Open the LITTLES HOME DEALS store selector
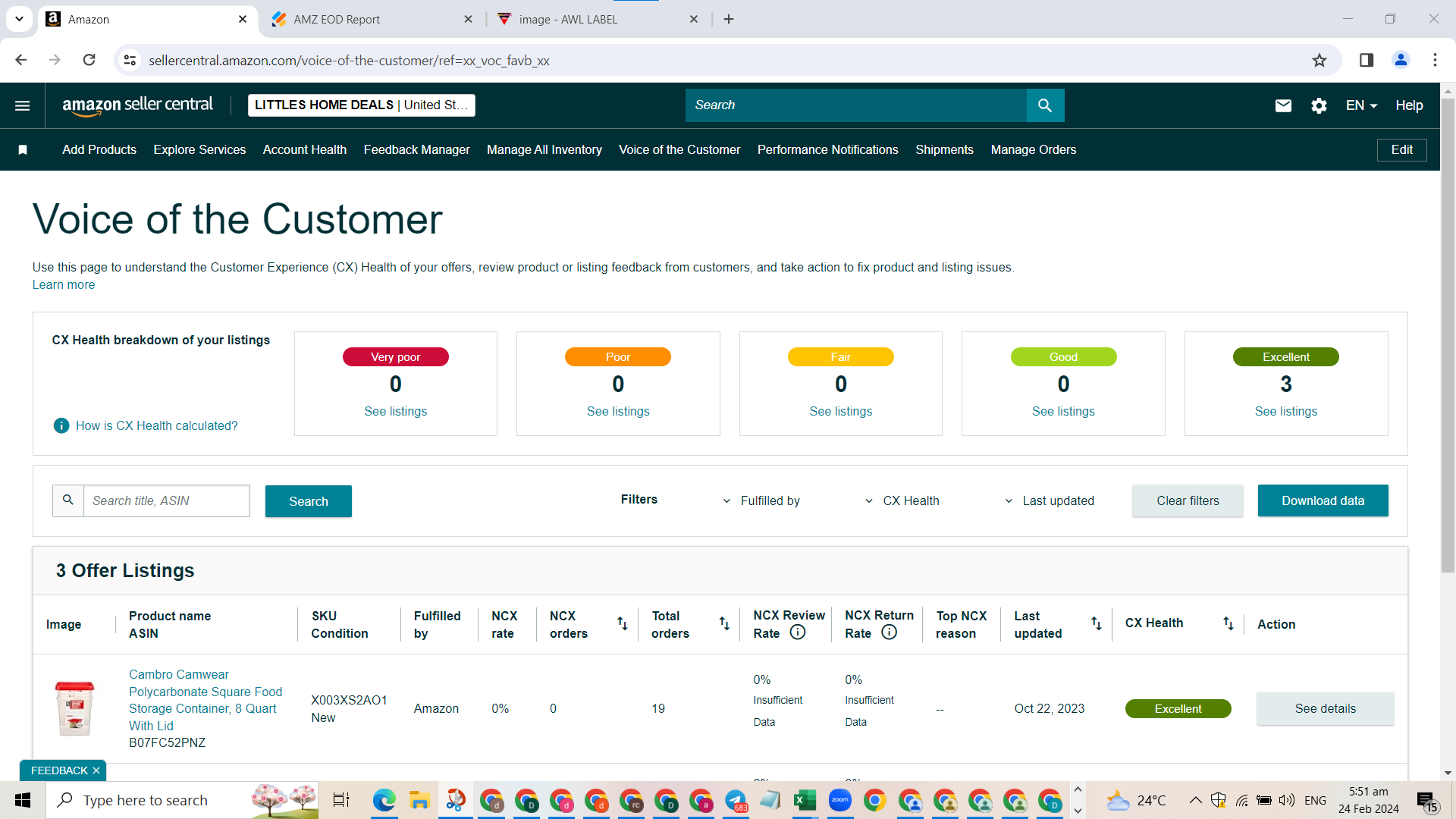This screenshot has width=1456, height=819. 362,105
